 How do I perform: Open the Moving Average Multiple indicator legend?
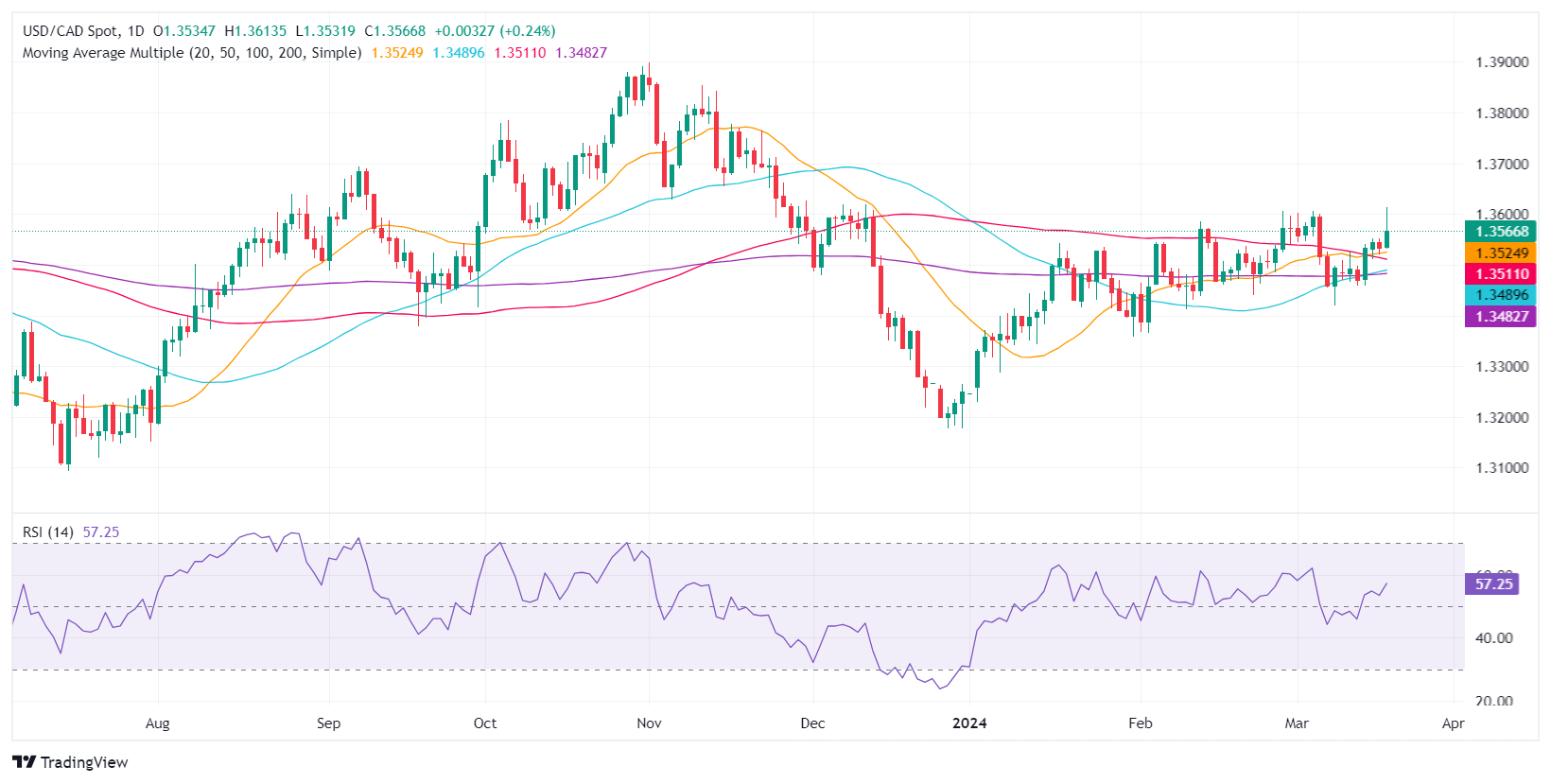(191, 53)
